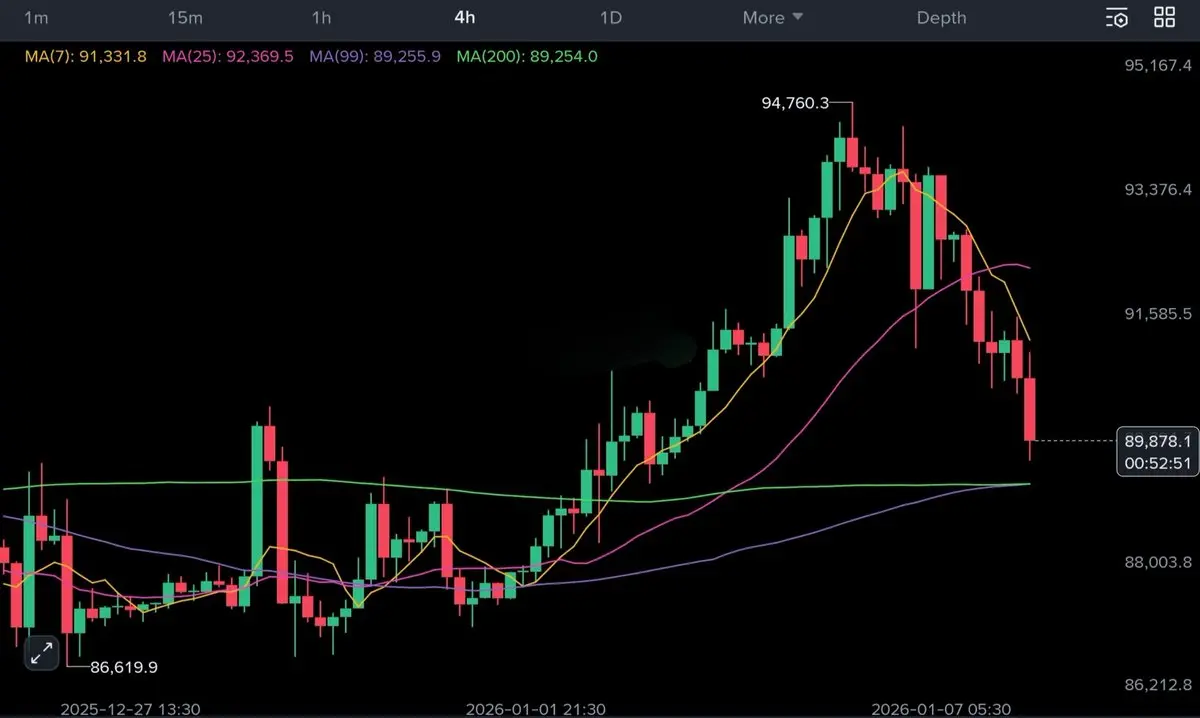Click the 94,760.3 high price marker
The height and width of the screenshot is (718, 1200).
pyautogui.click(x=796, y=102)
